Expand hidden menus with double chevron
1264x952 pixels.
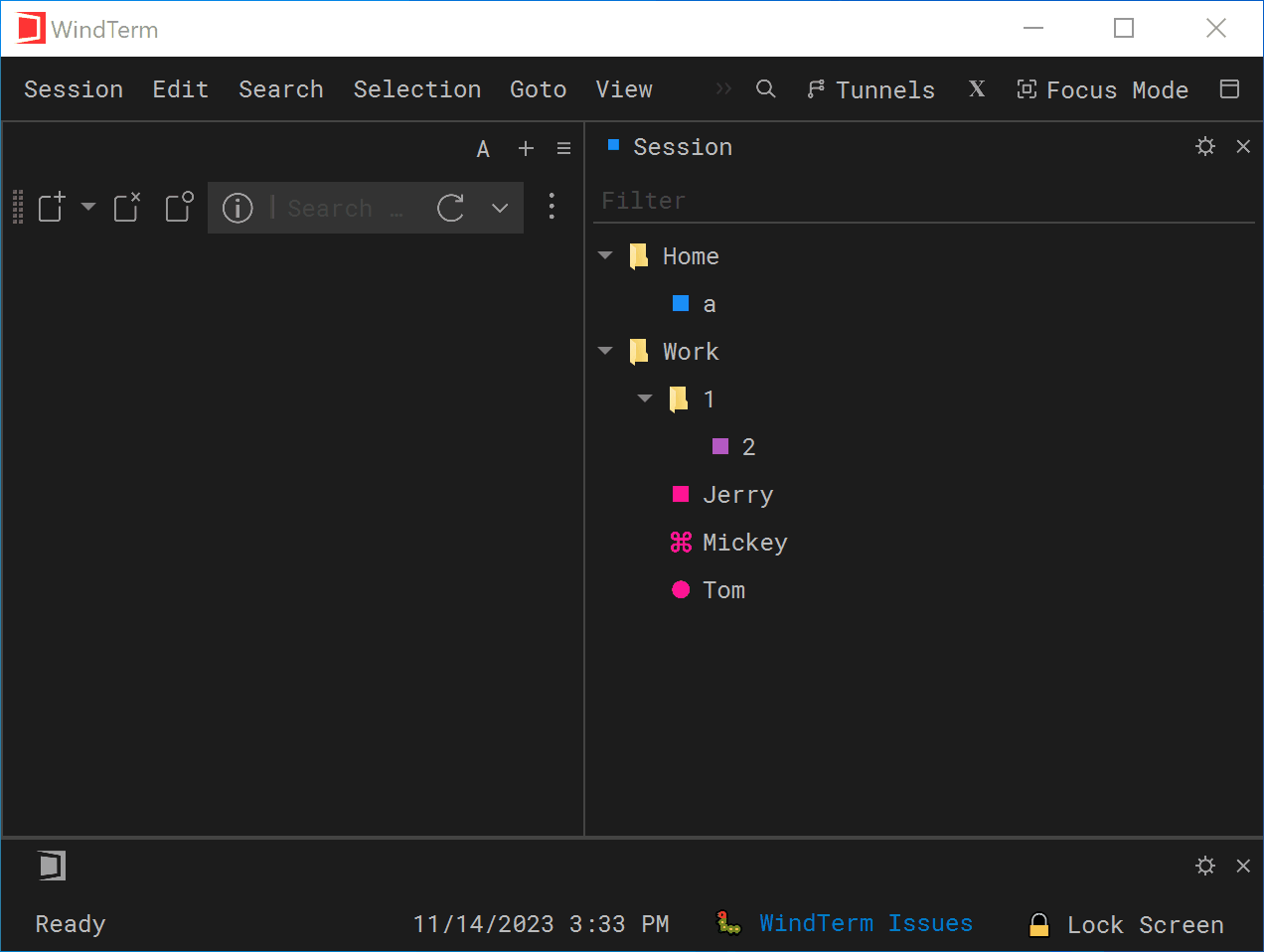[723, 89]
